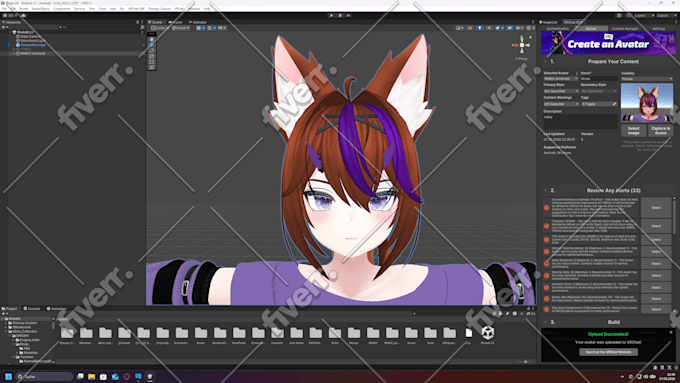Click the undo history icon in top toolbar

pyautogui.click(x=619, y=15)
